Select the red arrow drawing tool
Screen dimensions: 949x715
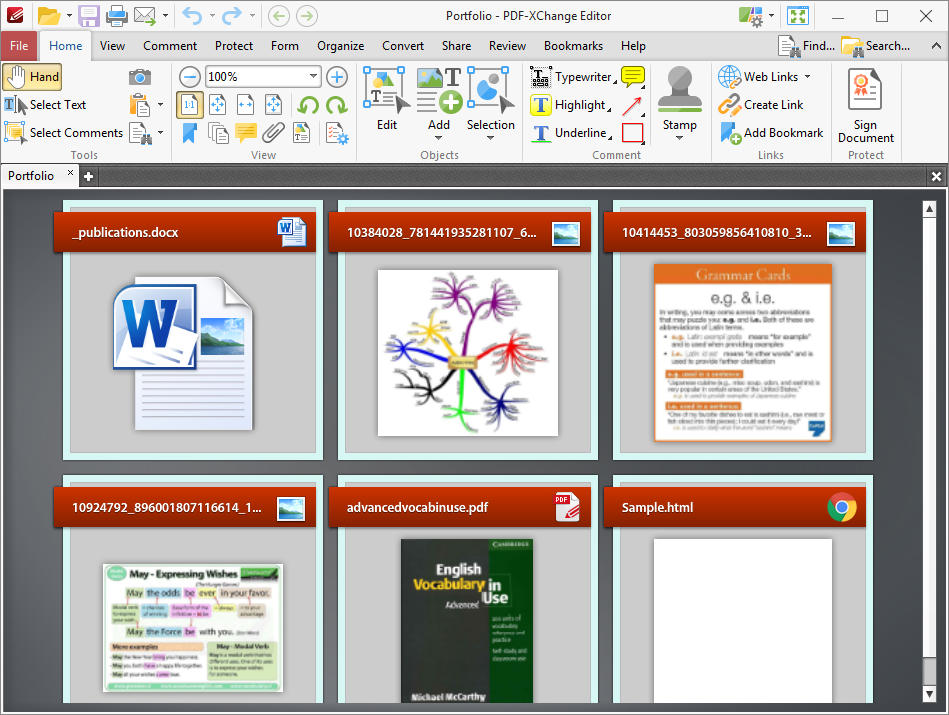[632, 105]
